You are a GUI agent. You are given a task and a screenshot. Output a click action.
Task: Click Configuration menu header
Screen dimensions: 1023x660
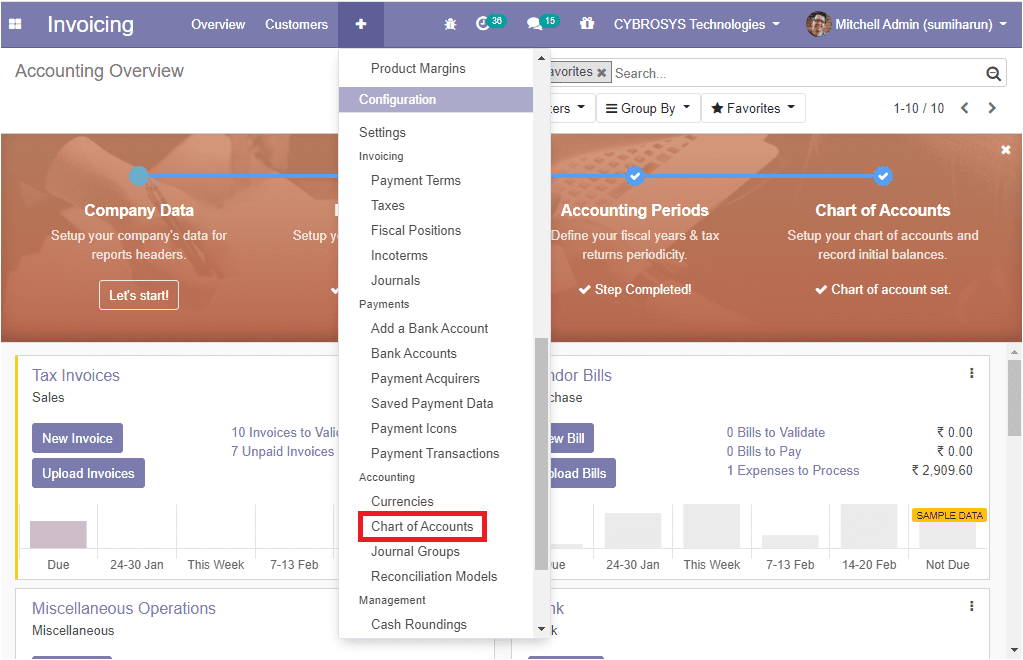click(436, 100)
